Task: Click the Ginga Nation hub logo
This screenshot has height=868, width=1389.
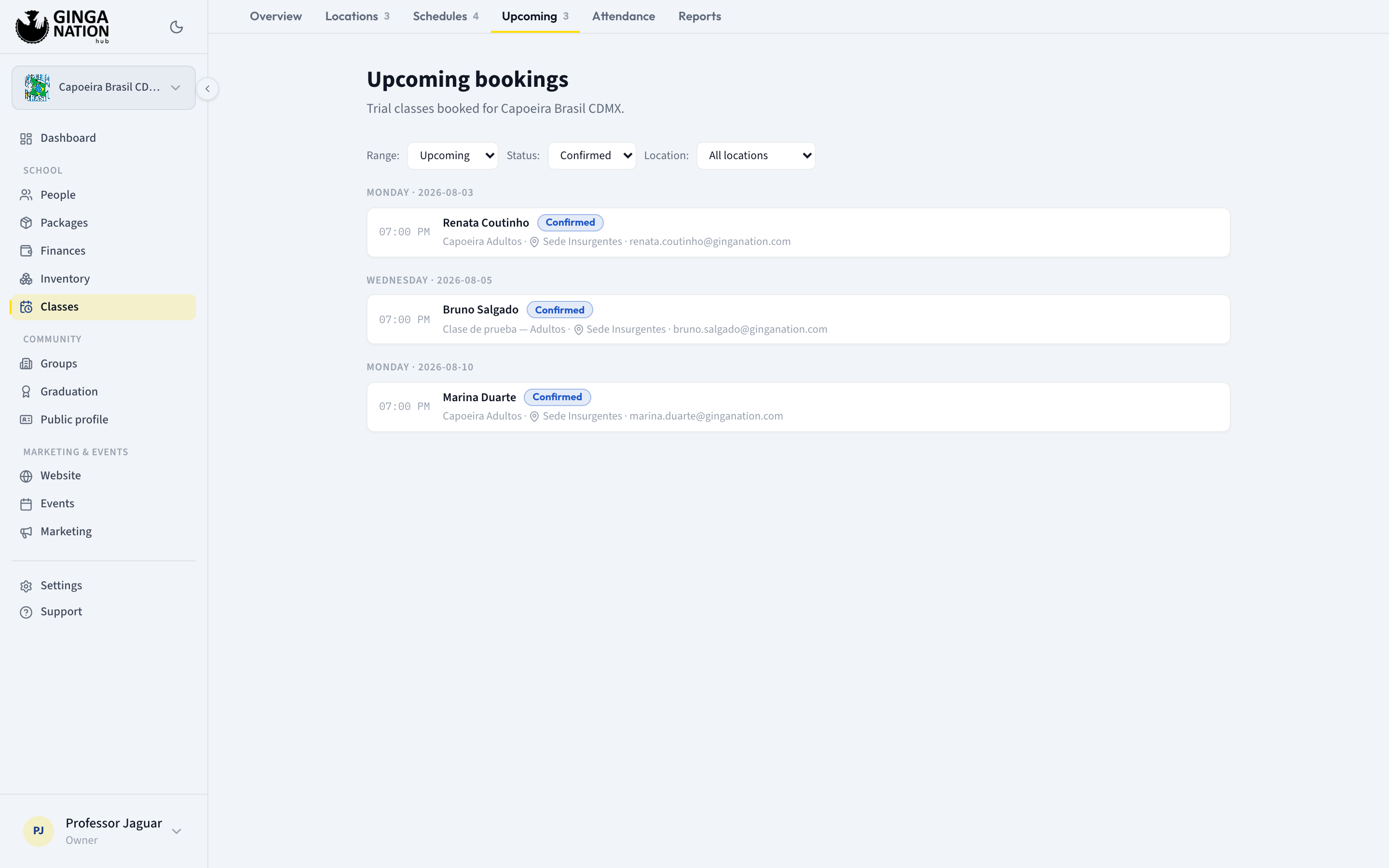Action: click(62, 27)
